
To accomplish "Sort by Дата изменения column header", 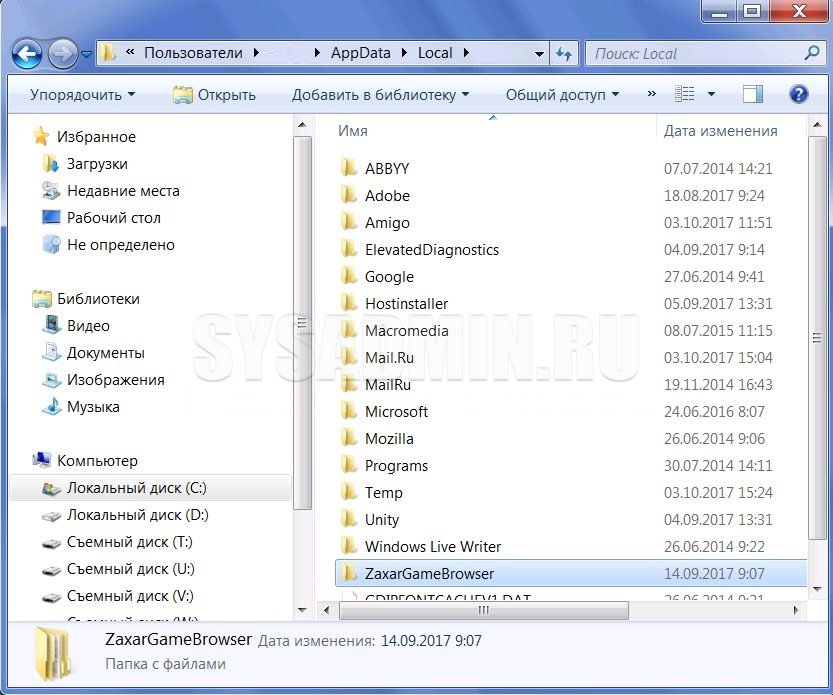I will pyautogui.click(x=720, y=131).
